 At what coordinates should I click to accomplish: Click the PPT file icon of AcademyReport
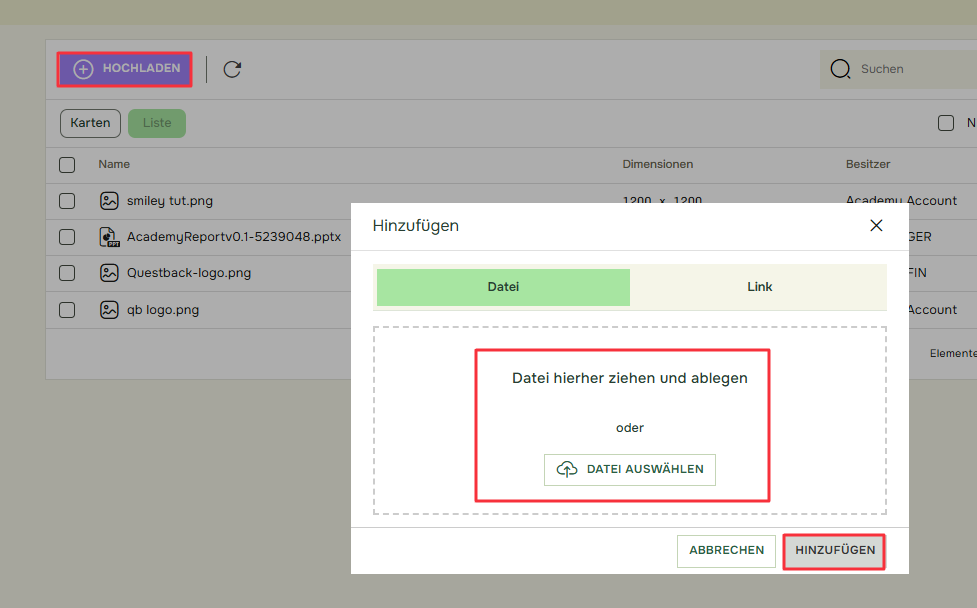pyautogui.click(x=109, y=237)
